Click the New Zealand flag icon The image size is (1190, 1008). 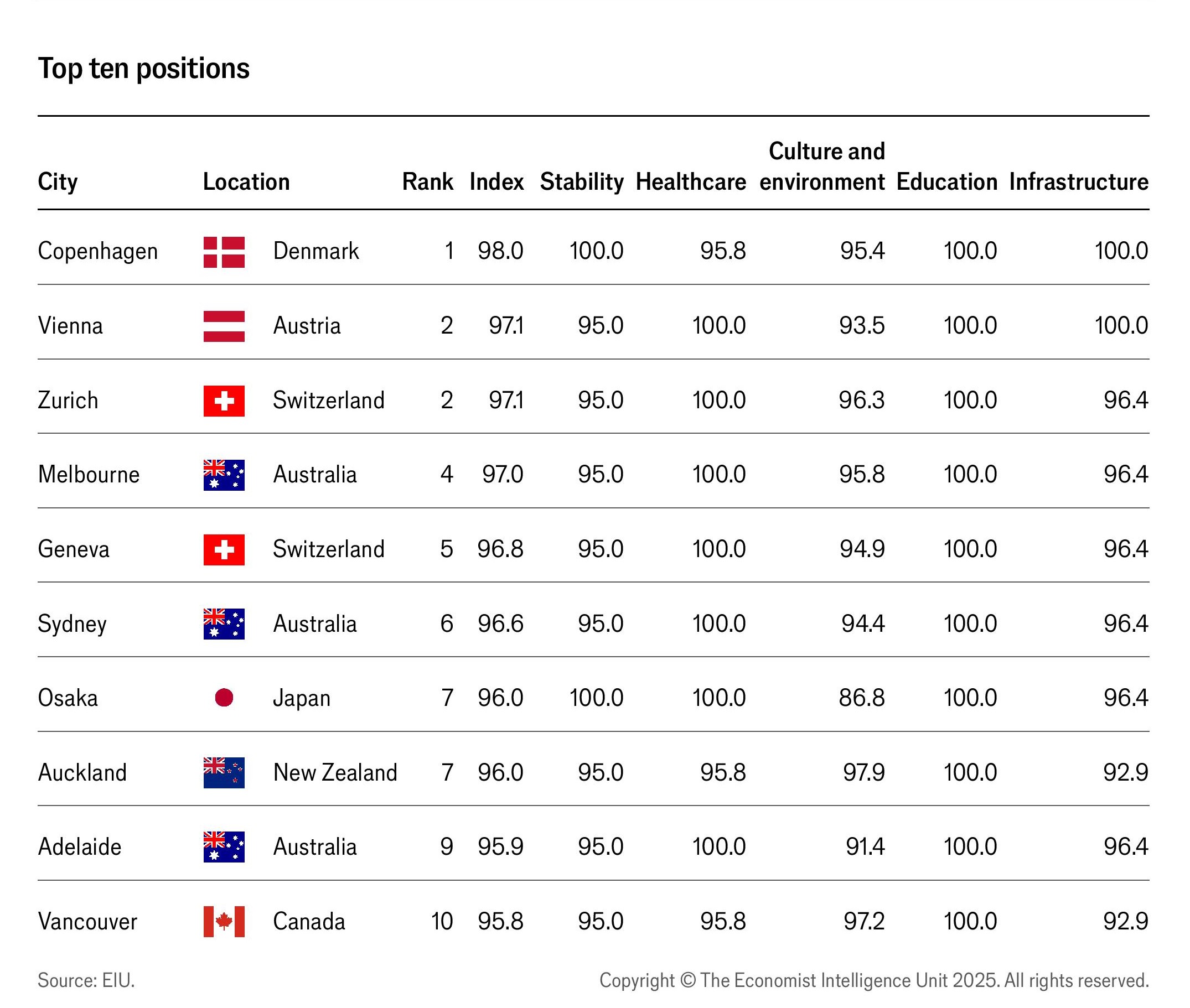click(x=224, y=772)
